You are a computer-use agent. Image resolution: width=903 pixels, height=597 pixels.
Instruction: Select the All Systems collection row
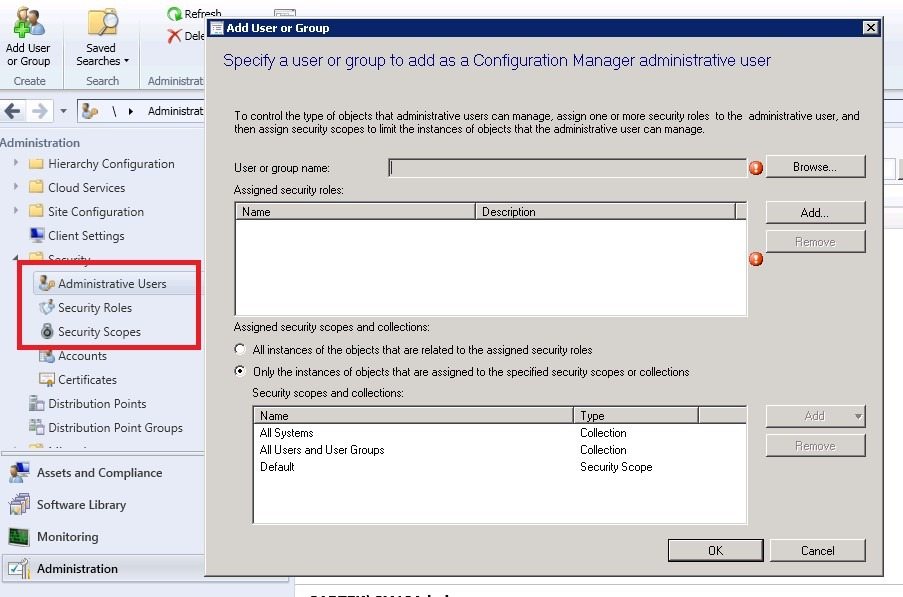coord(500,433)
